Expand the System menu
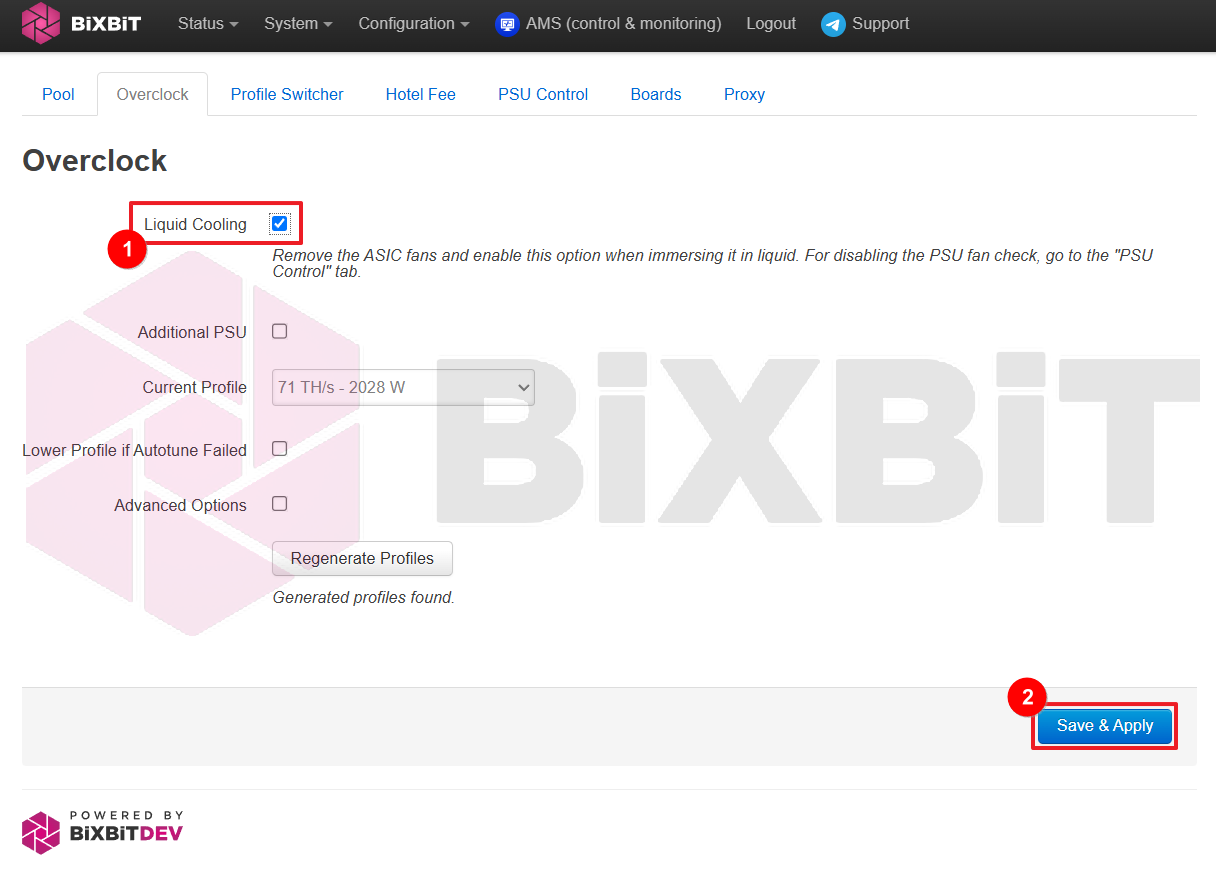The image size is (1216, 869). tap(298, 23)
